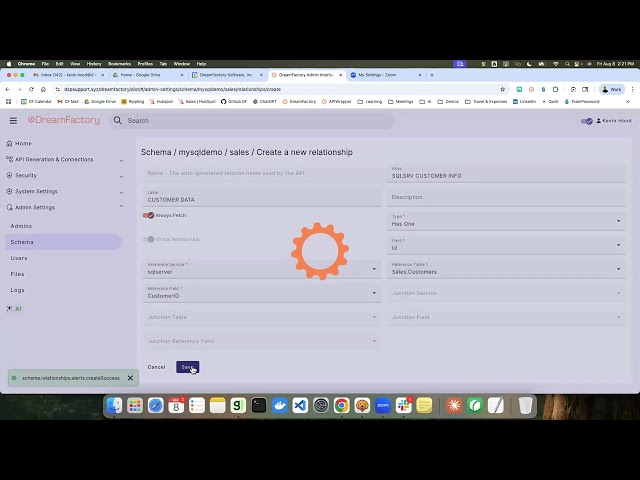Open the AI sidebar item
This screenshot has height=480, width=640.
pos(14,309)
